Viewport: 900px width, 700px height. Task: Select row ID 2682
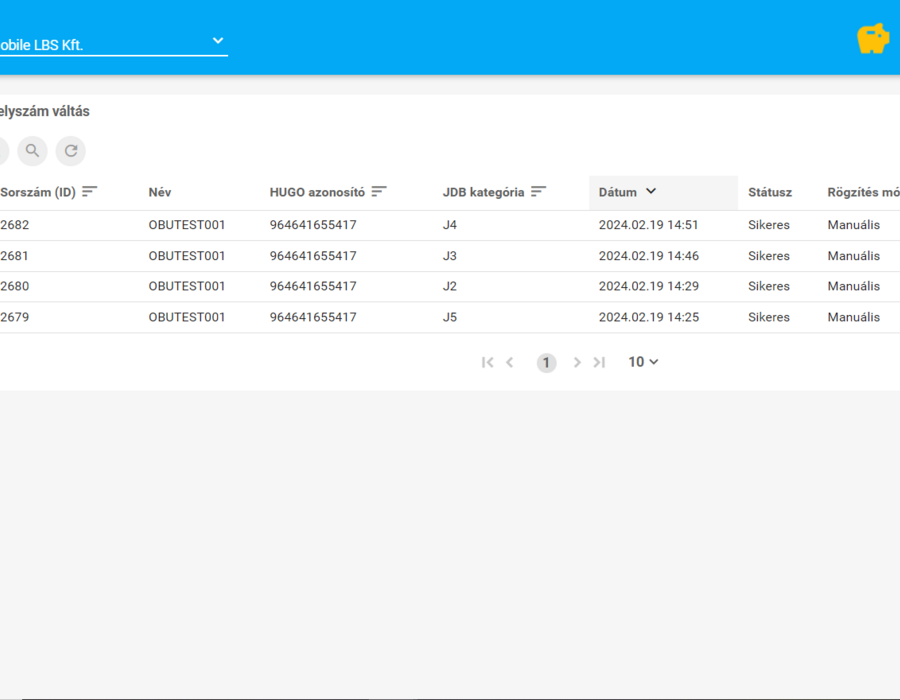click(x=14, y=225)
